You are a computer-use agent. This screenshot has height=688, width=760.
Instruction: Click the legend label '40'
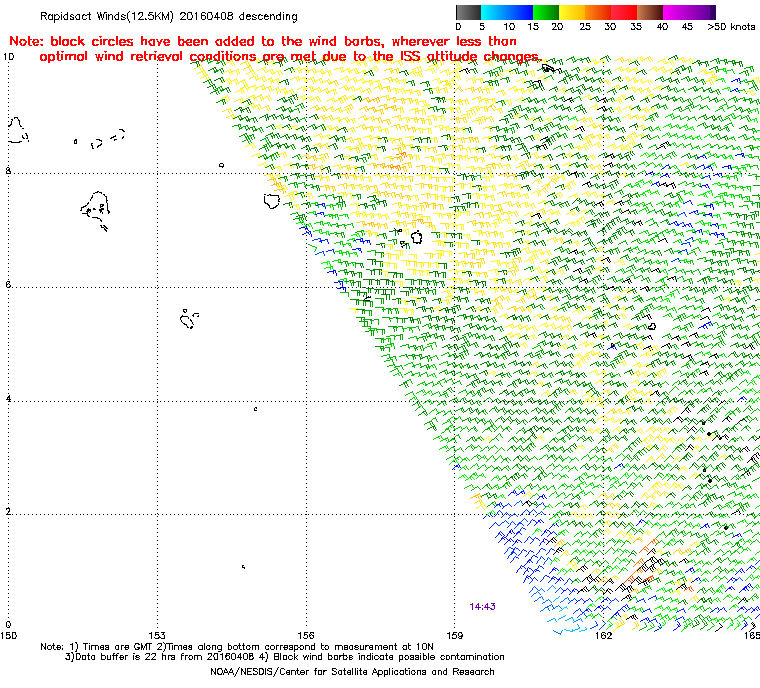[x=662, y=27]
